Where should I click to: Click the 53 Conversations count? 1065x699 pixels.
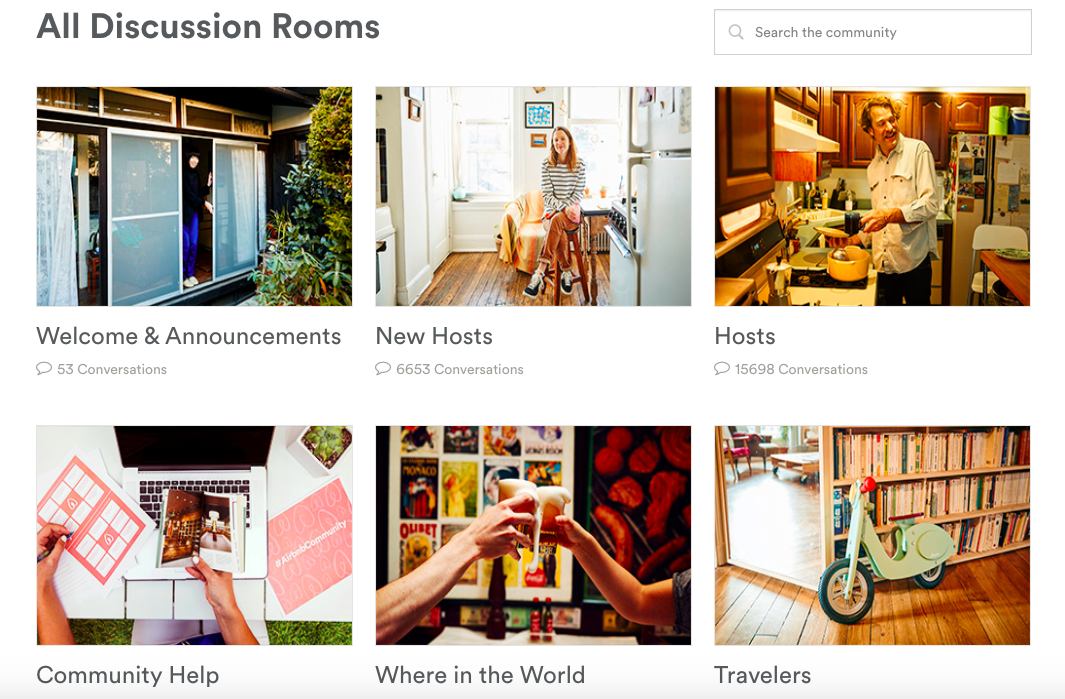(112, 369)
